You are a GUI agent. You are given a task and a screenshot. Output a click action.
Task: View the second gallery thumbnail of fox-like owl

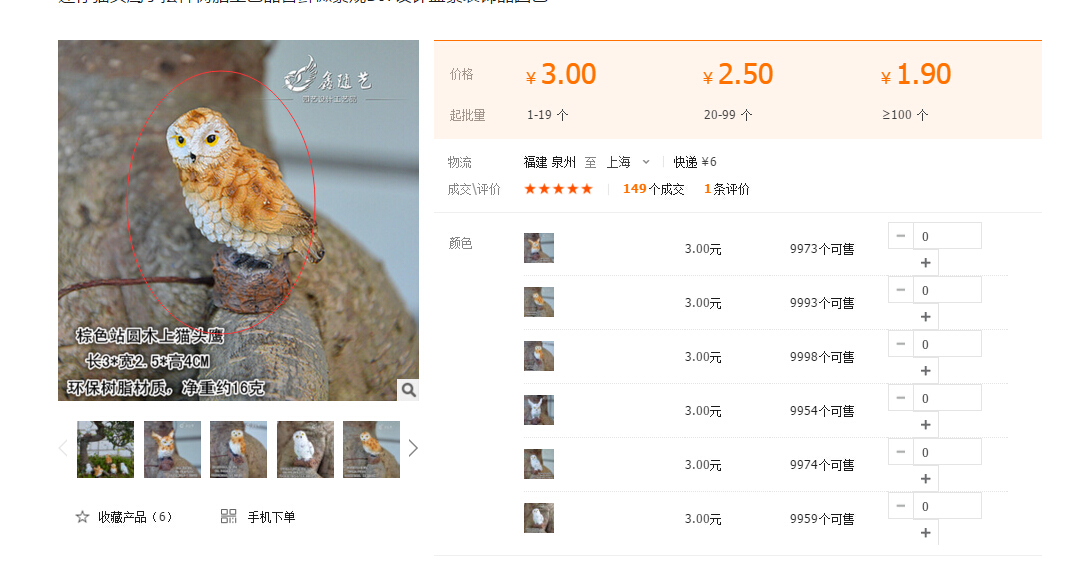point(172,449)
